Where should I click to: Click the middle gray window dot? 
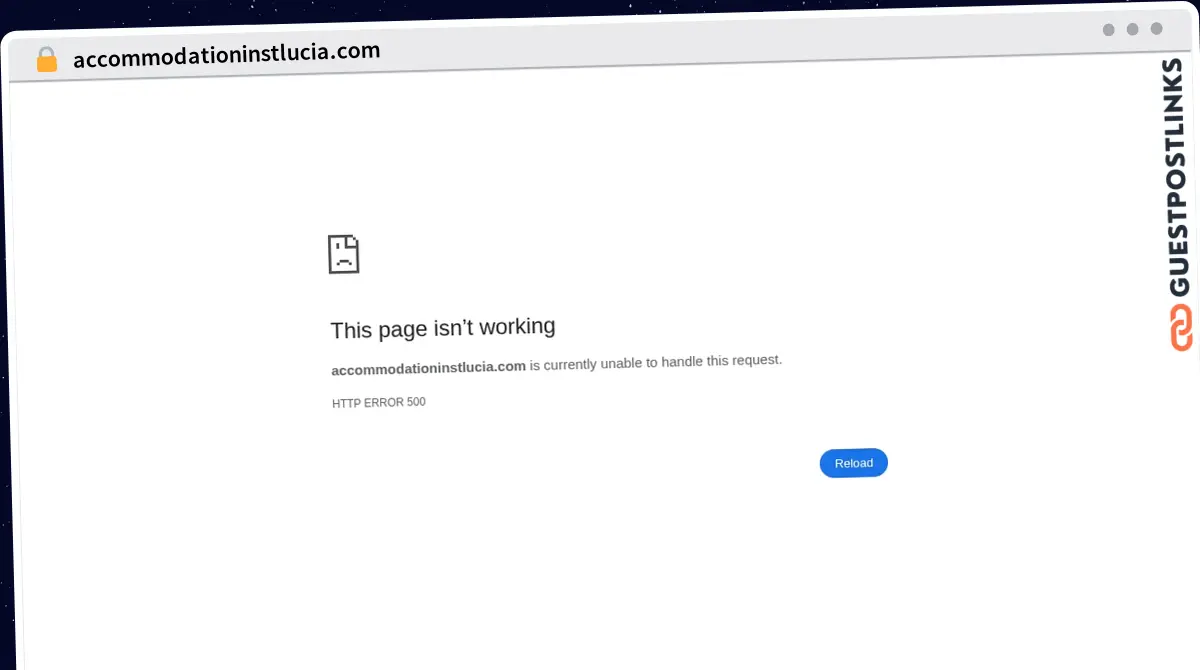point(1132,29)
